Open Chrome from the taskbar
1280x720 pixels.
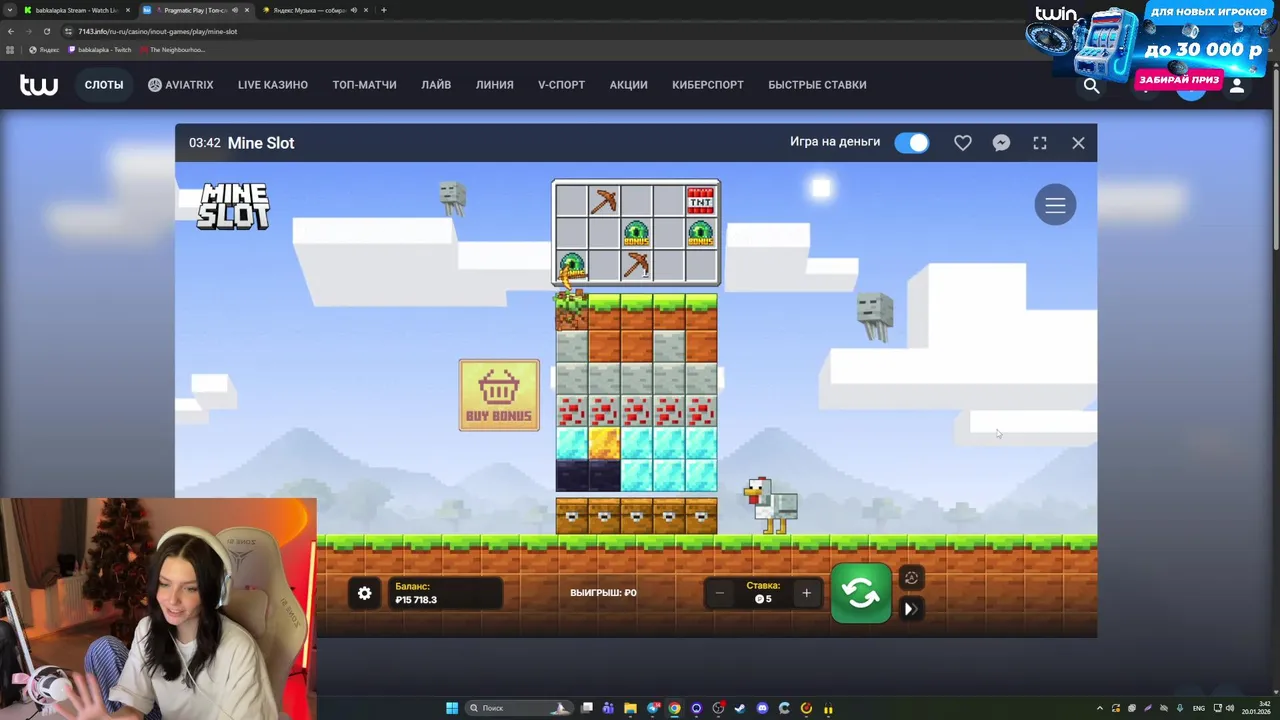click(675, 708)
